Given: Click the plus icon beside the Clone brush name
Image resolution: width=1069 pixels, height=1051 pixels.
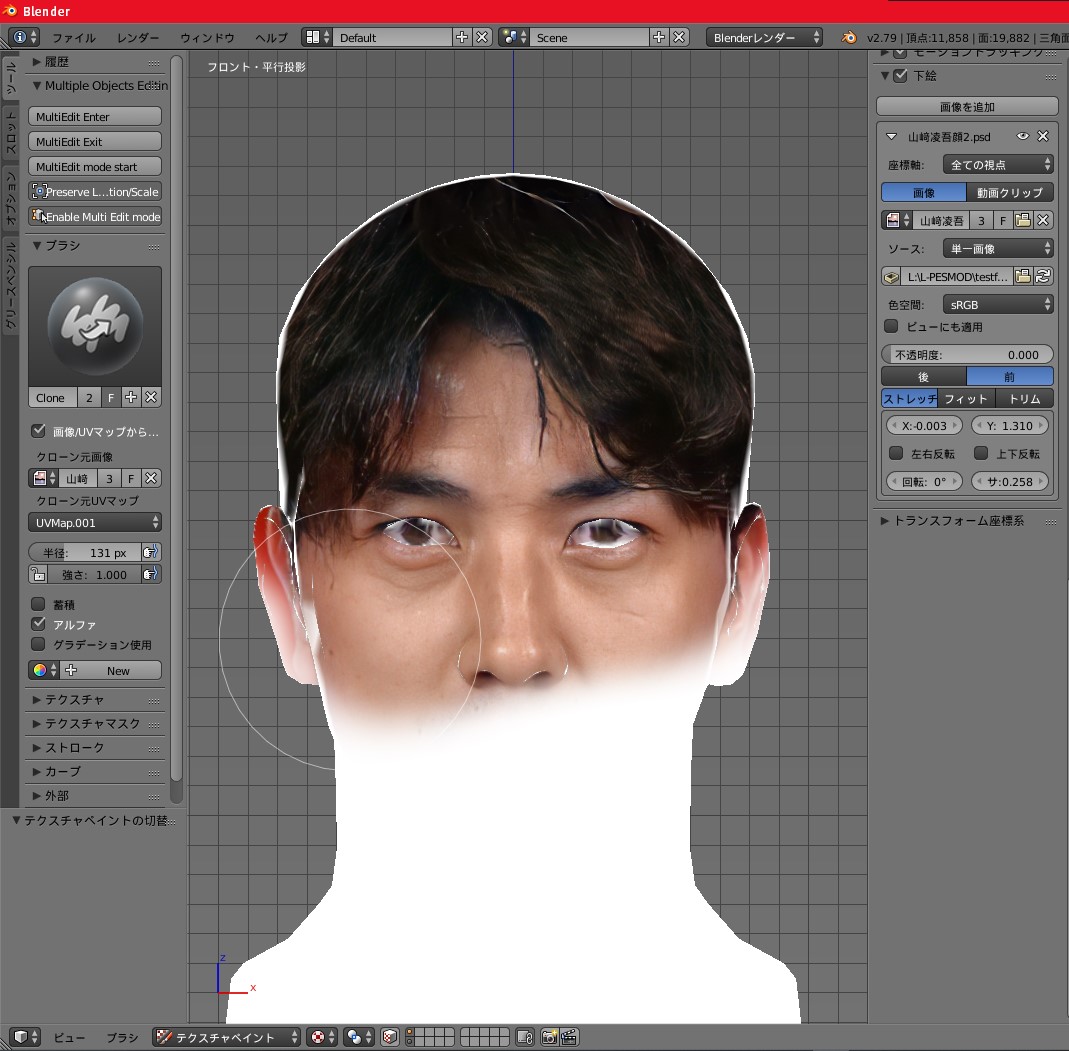Looking at the screenshot, I should pyautogui.click(x=131, y=397).
